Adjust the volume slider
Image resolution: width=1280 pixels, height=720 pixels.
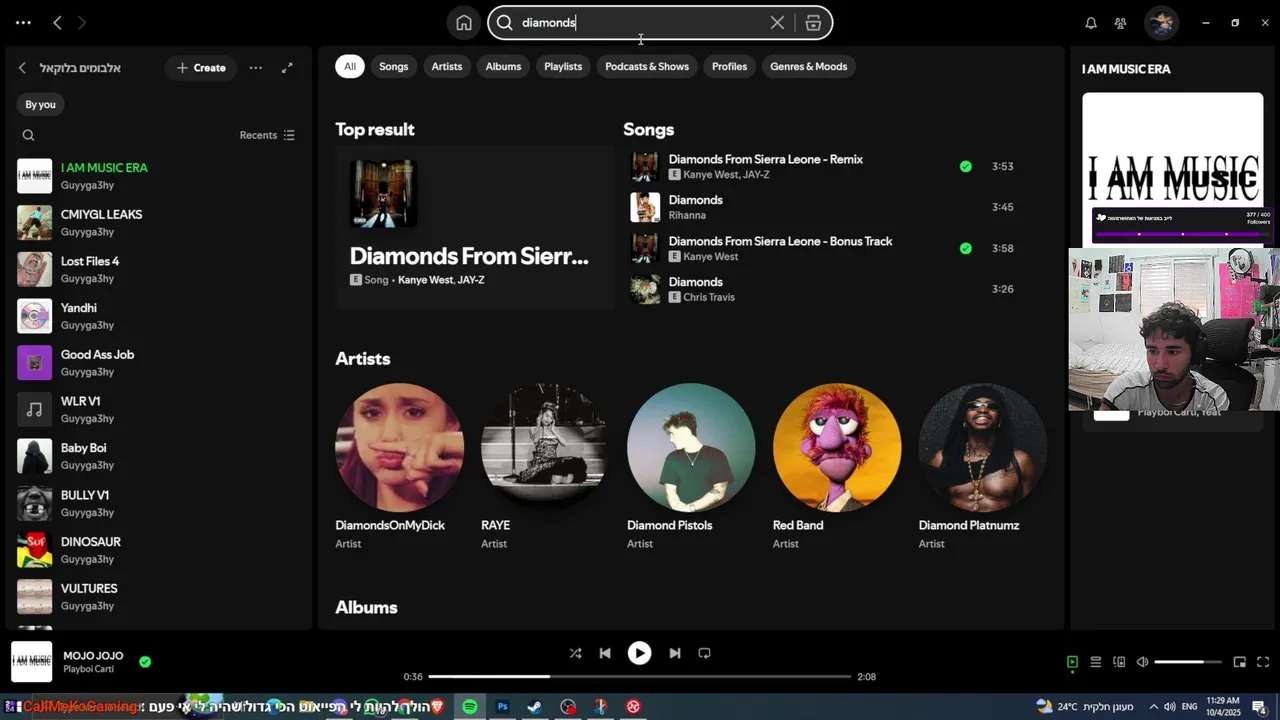1188,662
